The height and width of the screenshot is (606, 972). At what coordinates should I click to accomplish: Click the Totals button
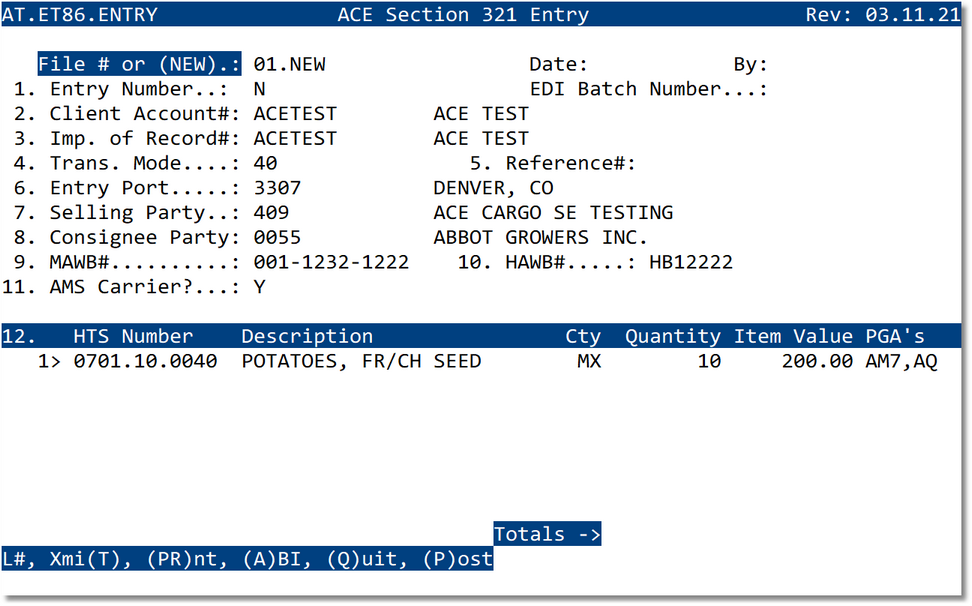[x=546, y=534]
